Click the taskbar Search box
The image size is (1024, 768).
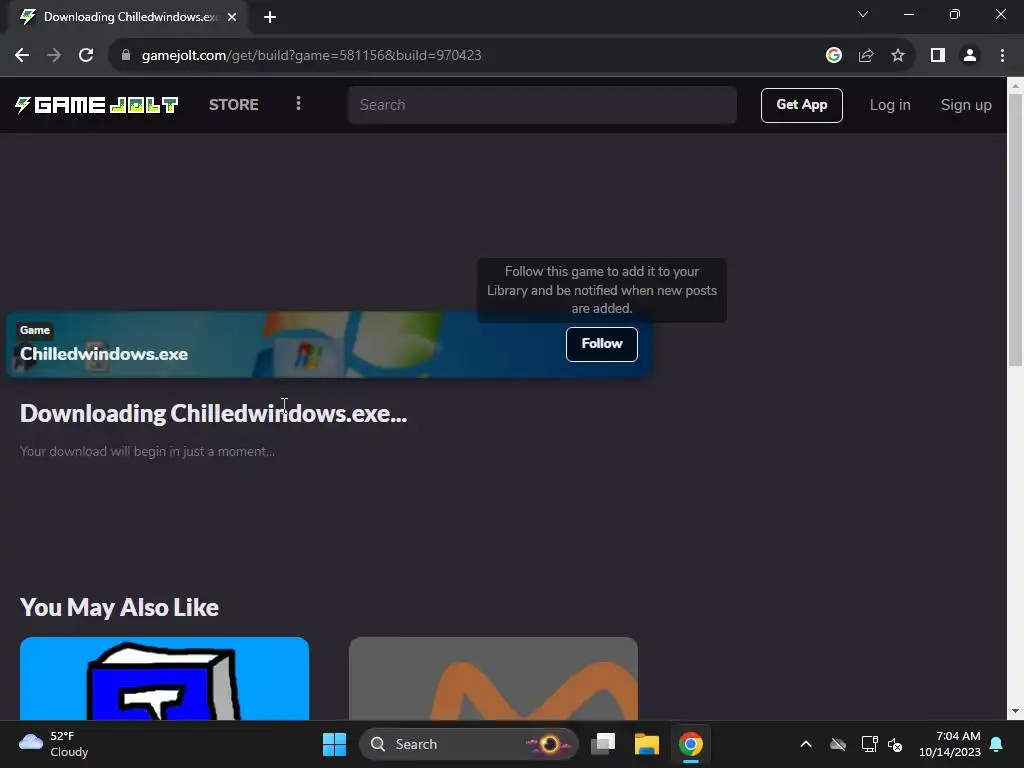[469, 744]
